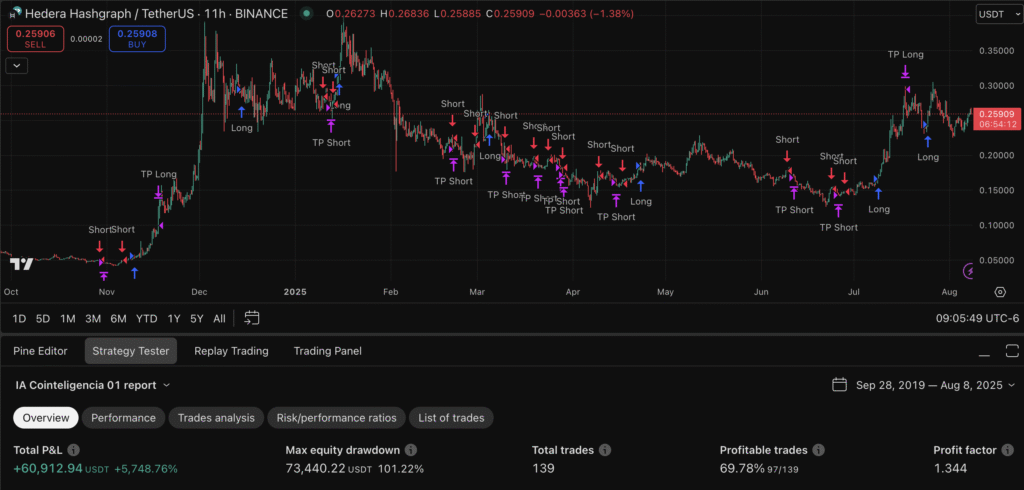Select the 1Y time range

tap(174, 319)
